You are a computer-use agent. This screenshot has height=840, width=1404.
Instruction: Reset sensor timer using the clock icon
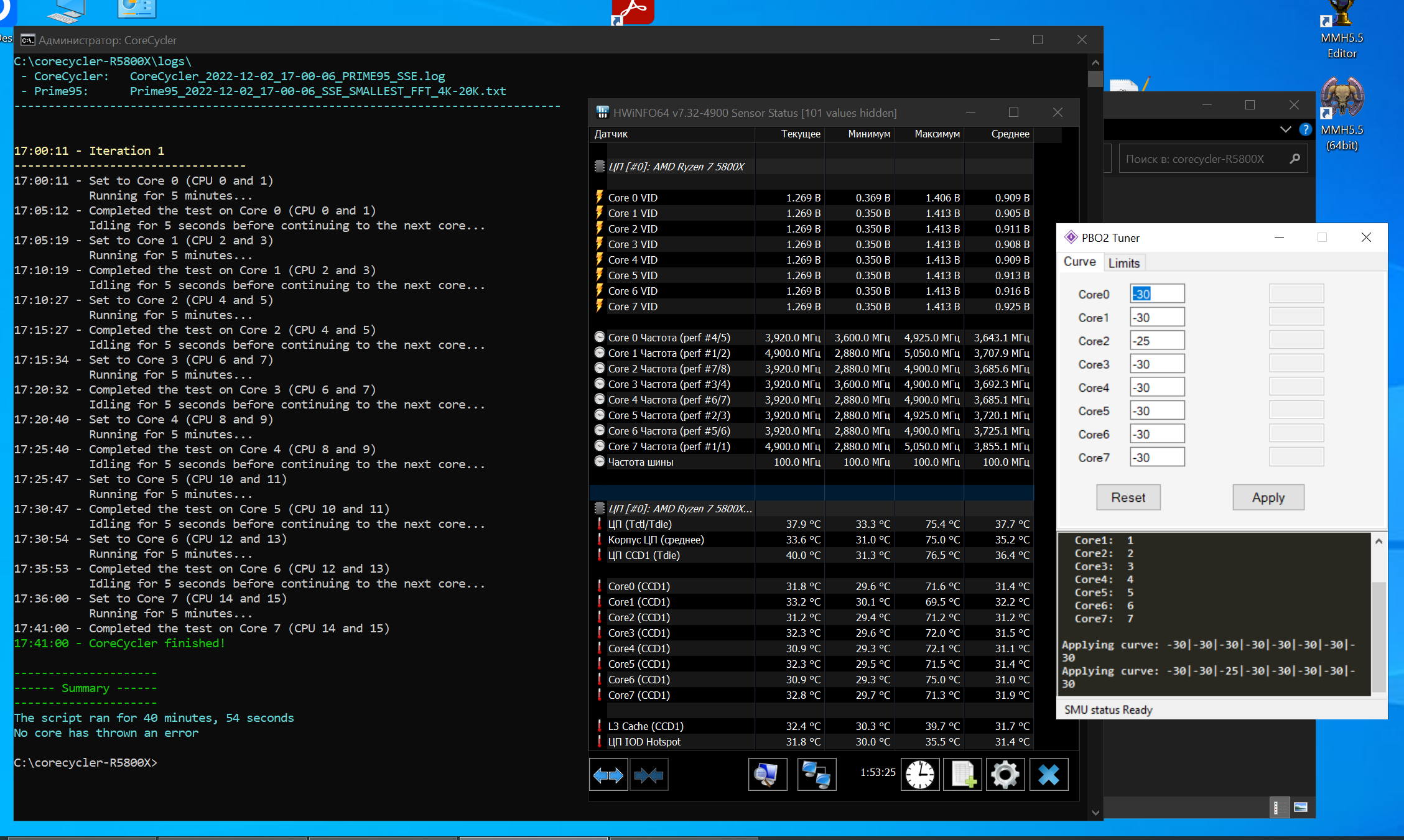pos(919,775)
